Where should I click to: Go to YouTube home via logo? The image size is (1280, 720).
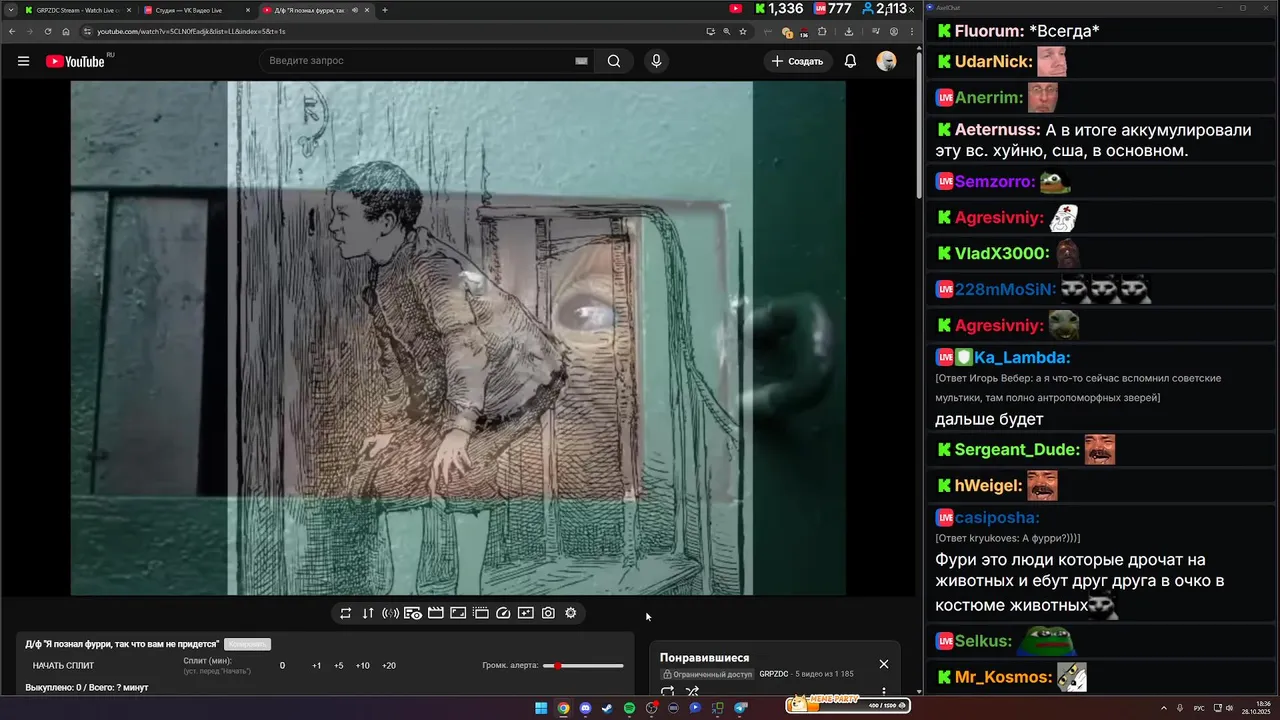click(75, 61)
